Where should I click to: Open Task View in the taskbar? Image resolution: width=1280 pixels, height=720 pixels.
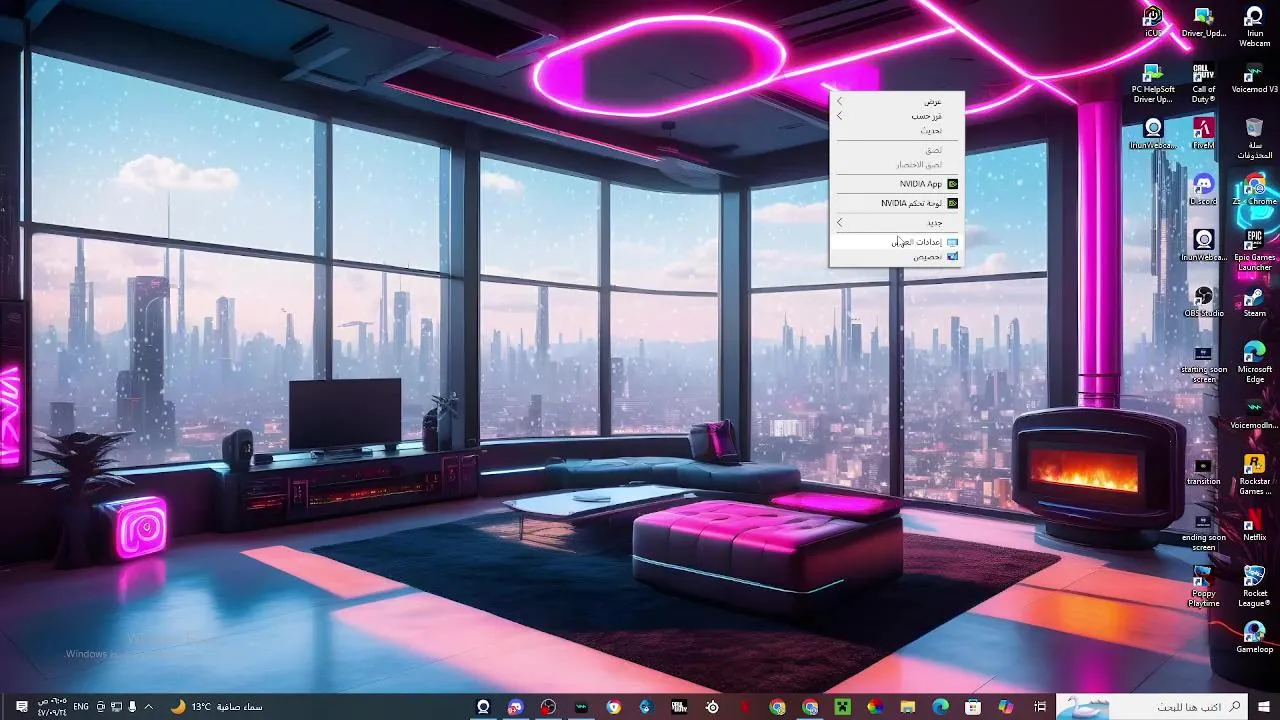[x=1039, y=707]
